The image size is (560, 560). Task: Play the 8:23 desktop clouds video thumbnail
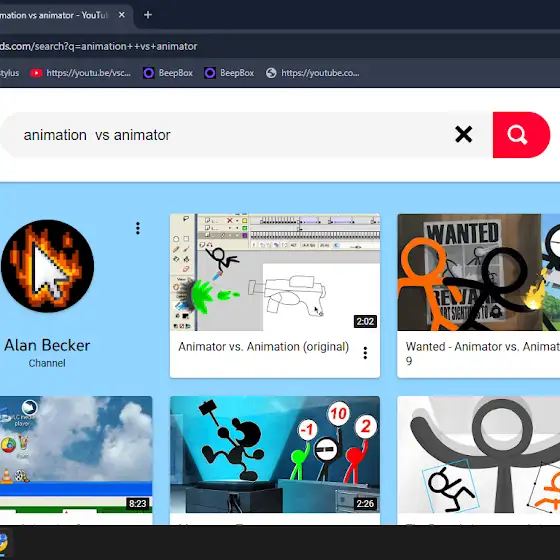[x=76, y=454]
